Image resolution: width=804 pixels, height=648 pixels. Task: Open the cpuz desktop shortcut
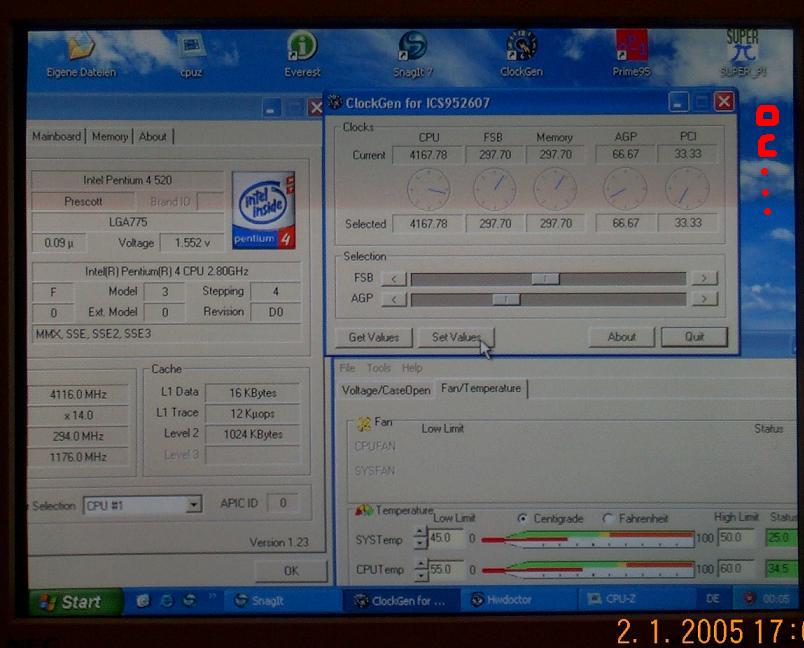tap(191, 55)
